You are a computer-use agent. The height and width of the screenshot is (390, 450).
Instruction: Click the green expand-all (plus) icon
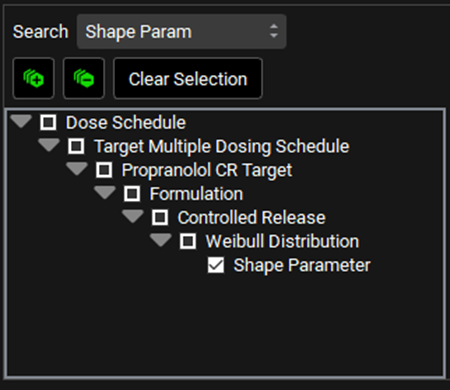click(x=33, y=78)
